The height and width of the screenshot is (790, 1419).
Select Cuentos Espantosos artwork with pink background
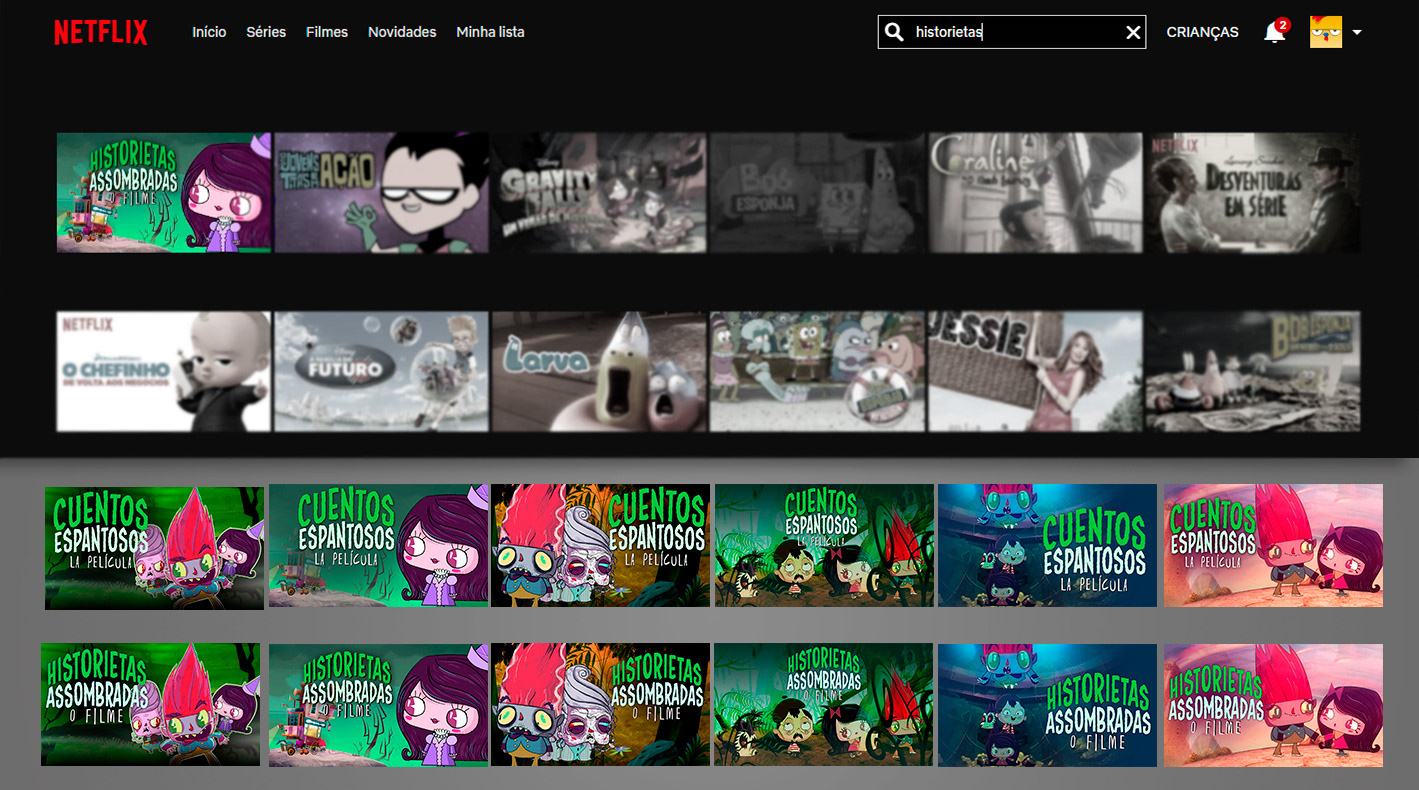point(1274,546)
